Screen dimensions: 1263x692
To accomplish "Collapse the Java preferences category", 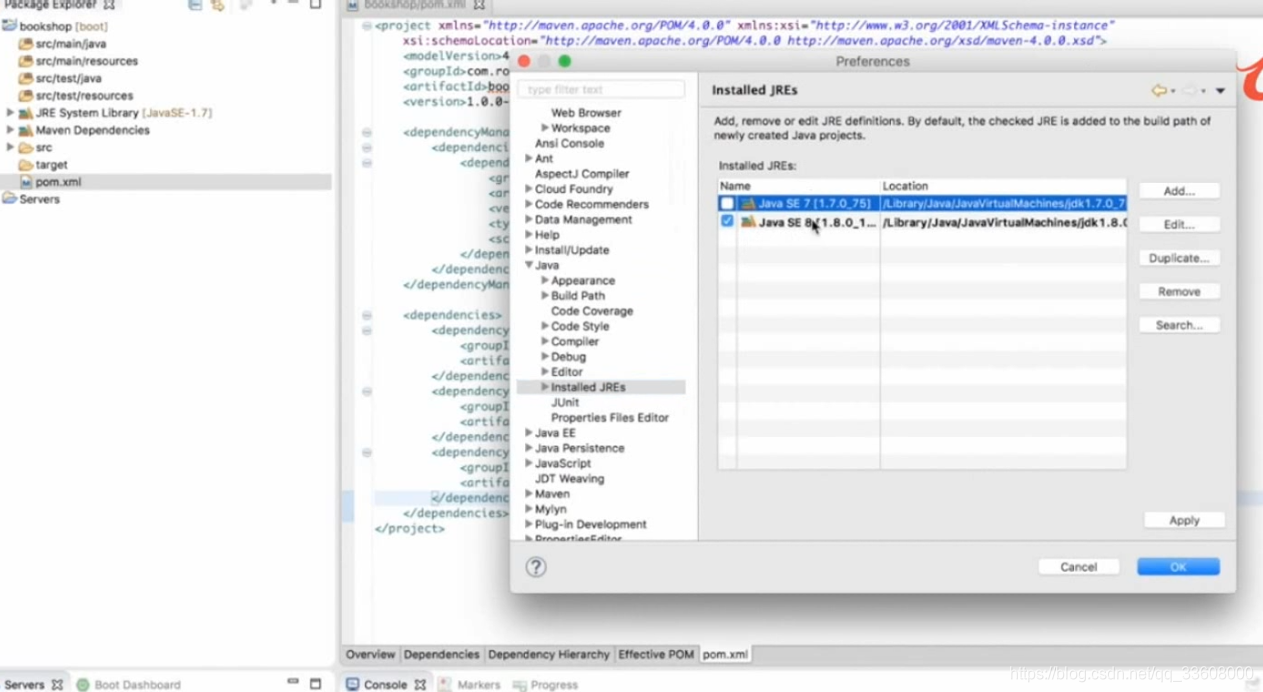I will pyautogui.click(x=529, y=265).
